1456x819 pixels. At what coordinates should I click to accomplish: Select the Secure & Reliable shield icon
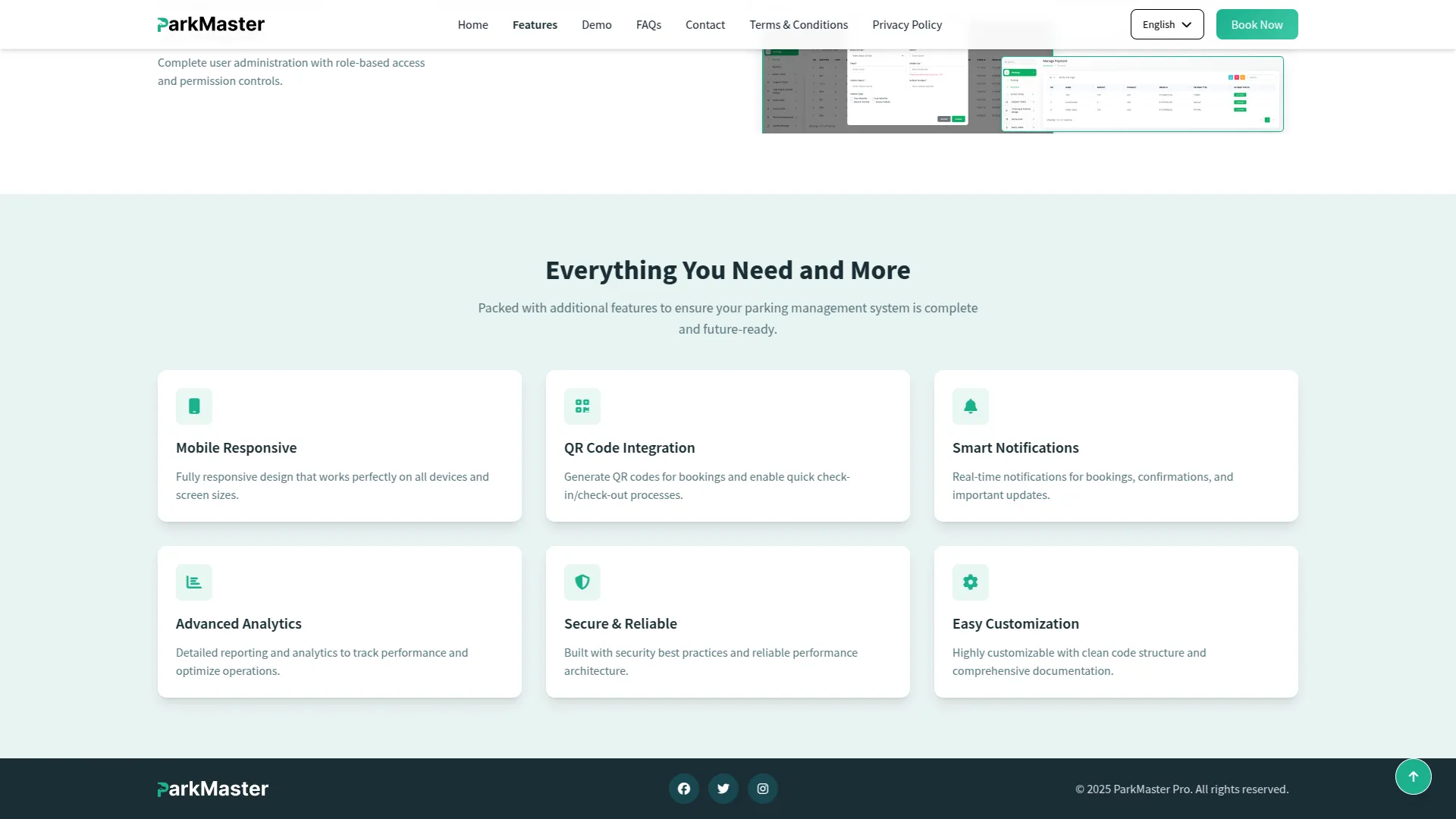point(582,582)
